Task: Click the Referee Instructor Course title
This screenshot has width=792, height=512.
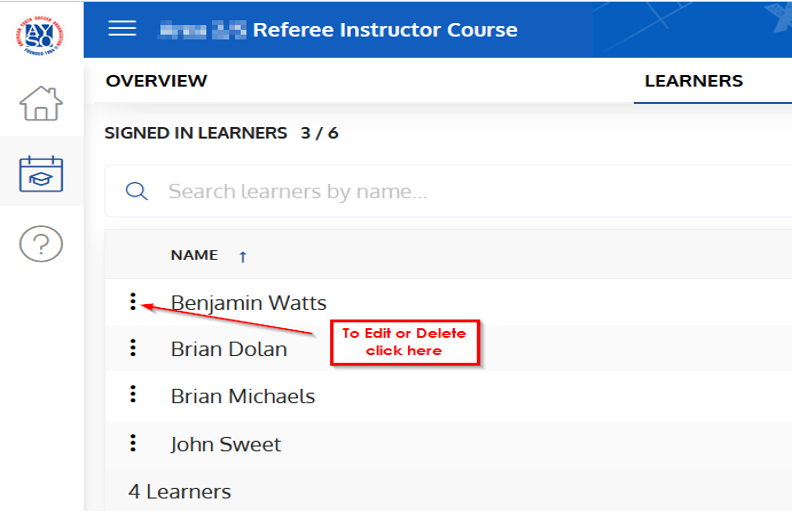Action: 385,29
